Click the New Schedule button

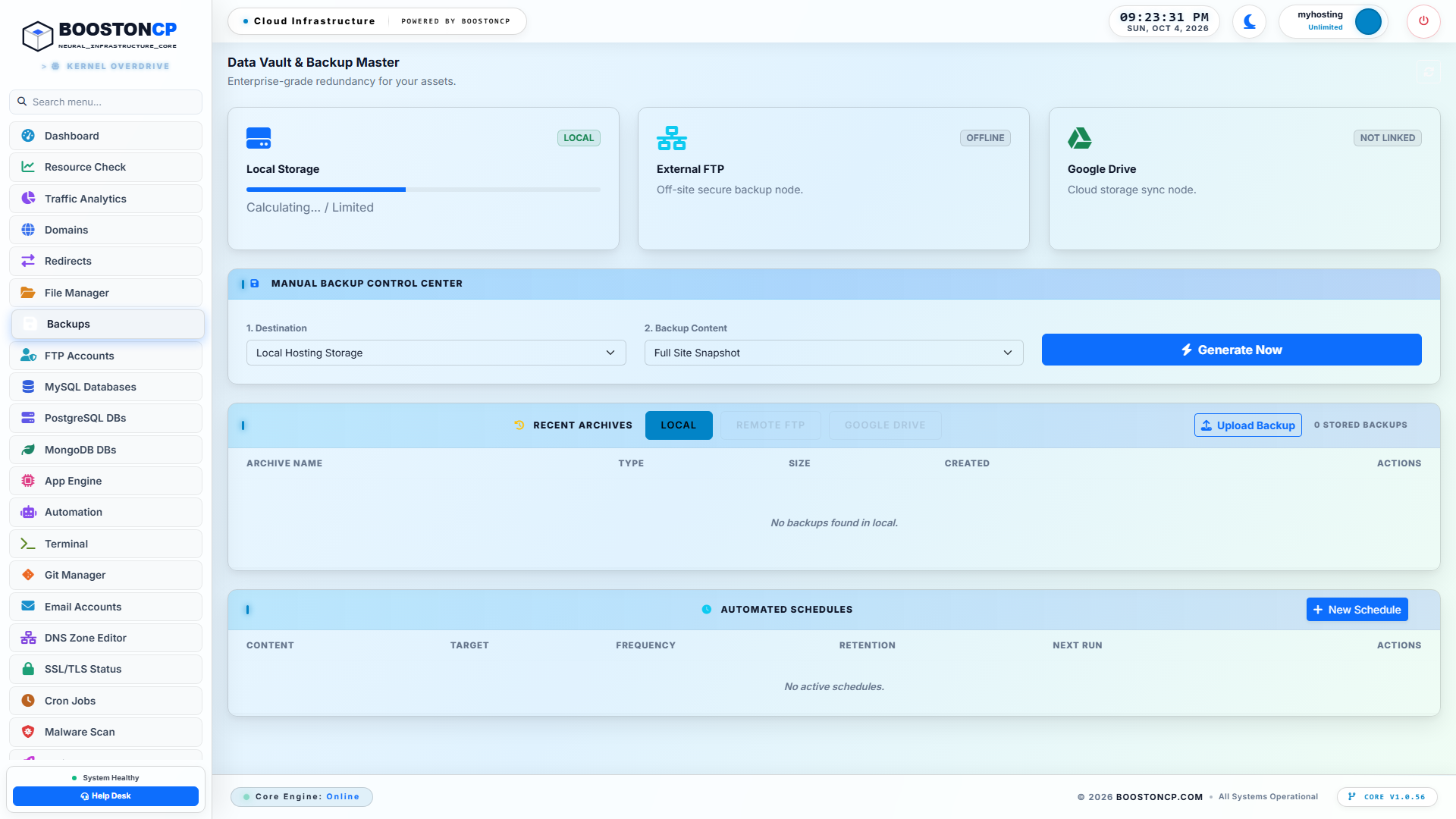coord(1357,610)
